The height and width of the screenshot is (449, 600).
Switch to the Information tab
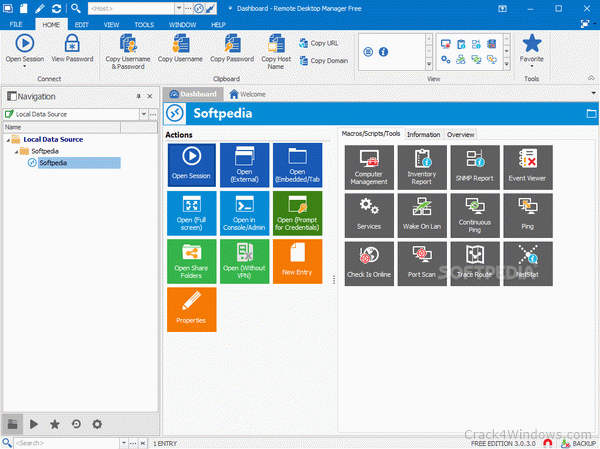(x=423, y=135)
